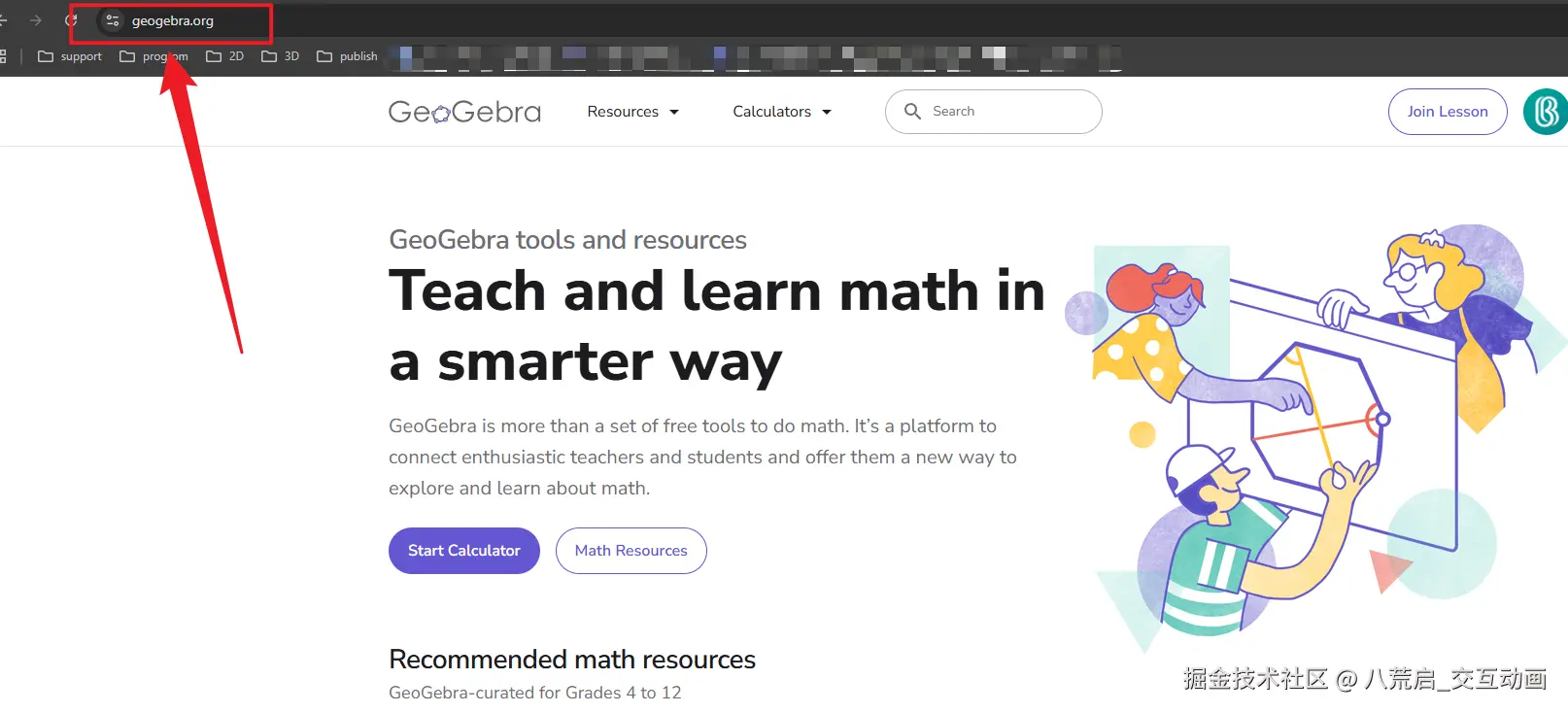The width and height of the screenshot is (1568, 713).
Task: Click the 'GeoGebra tools and resources' subtitle
Action: pos(567,240)
